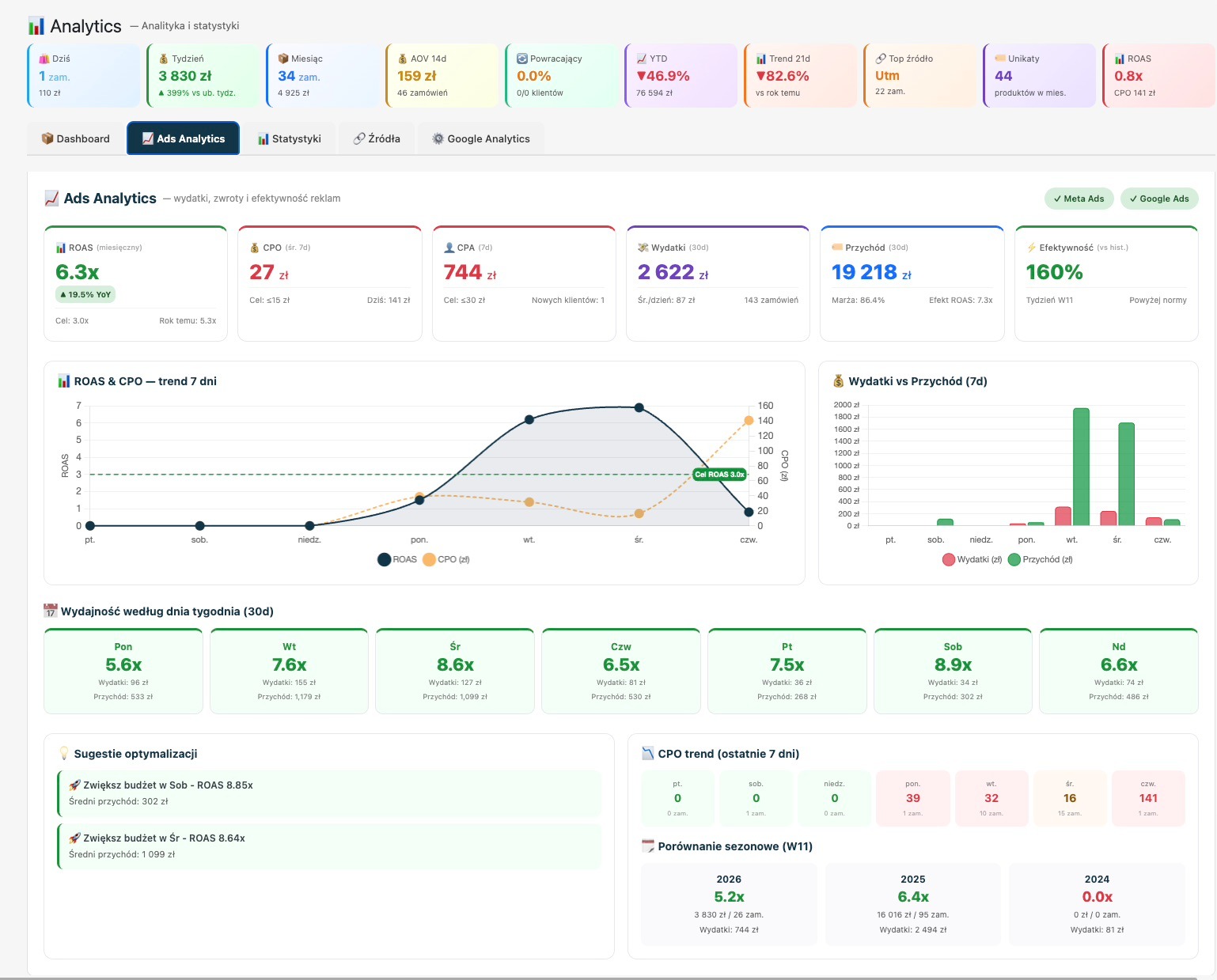The width and height of the screenshot is (1217, 980).
Task: Click the Wydatki (zł) legend marker
Action: coord(949,559)
